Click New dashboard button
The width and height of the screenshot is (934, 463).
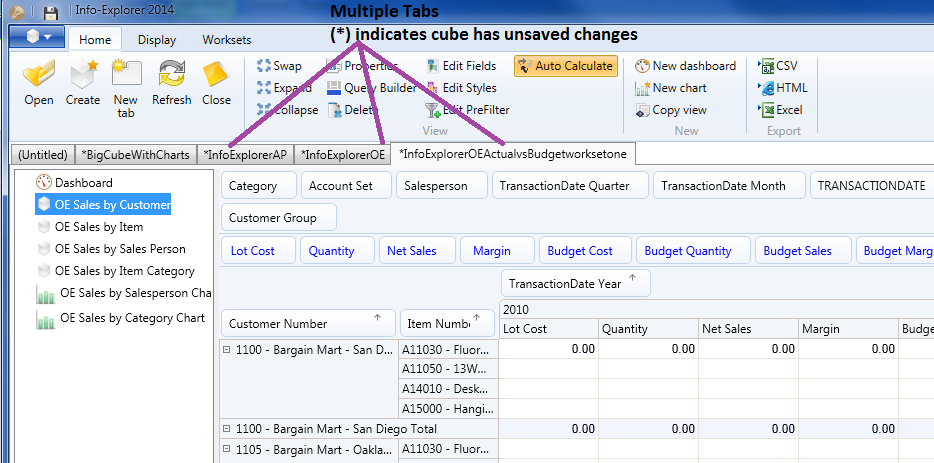pos(685,66)
